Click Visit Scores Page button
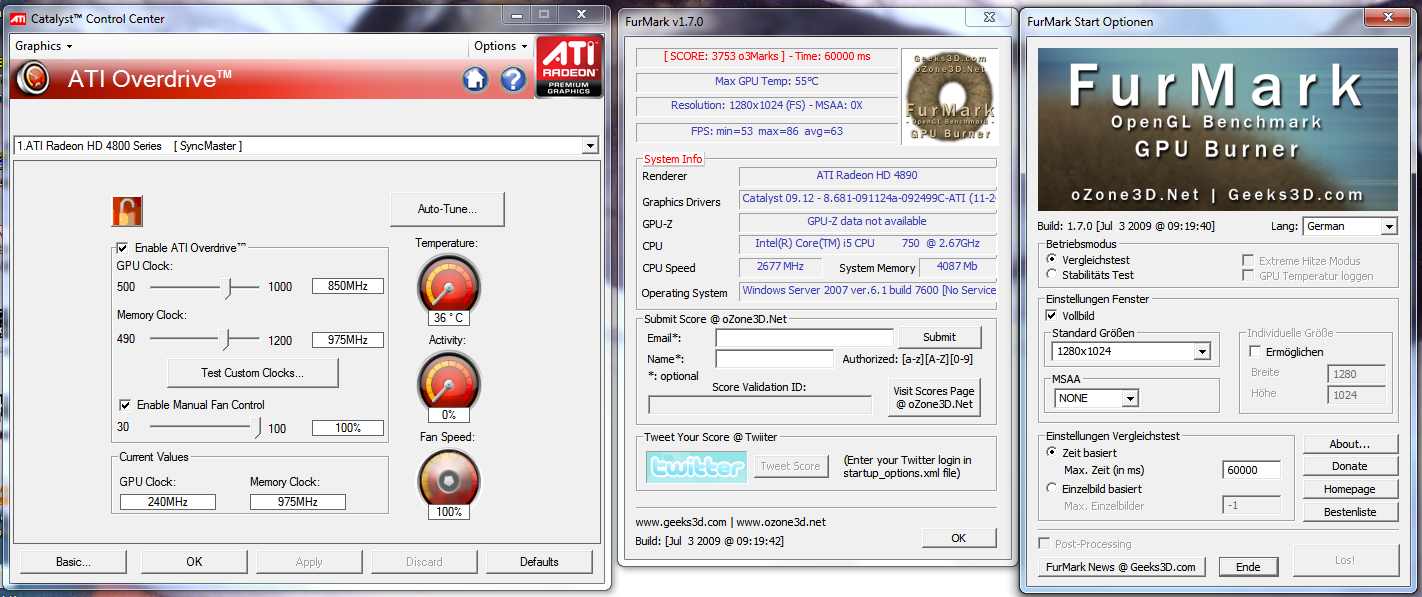This screenshot has width=1422, height=597. click(934, 397)
